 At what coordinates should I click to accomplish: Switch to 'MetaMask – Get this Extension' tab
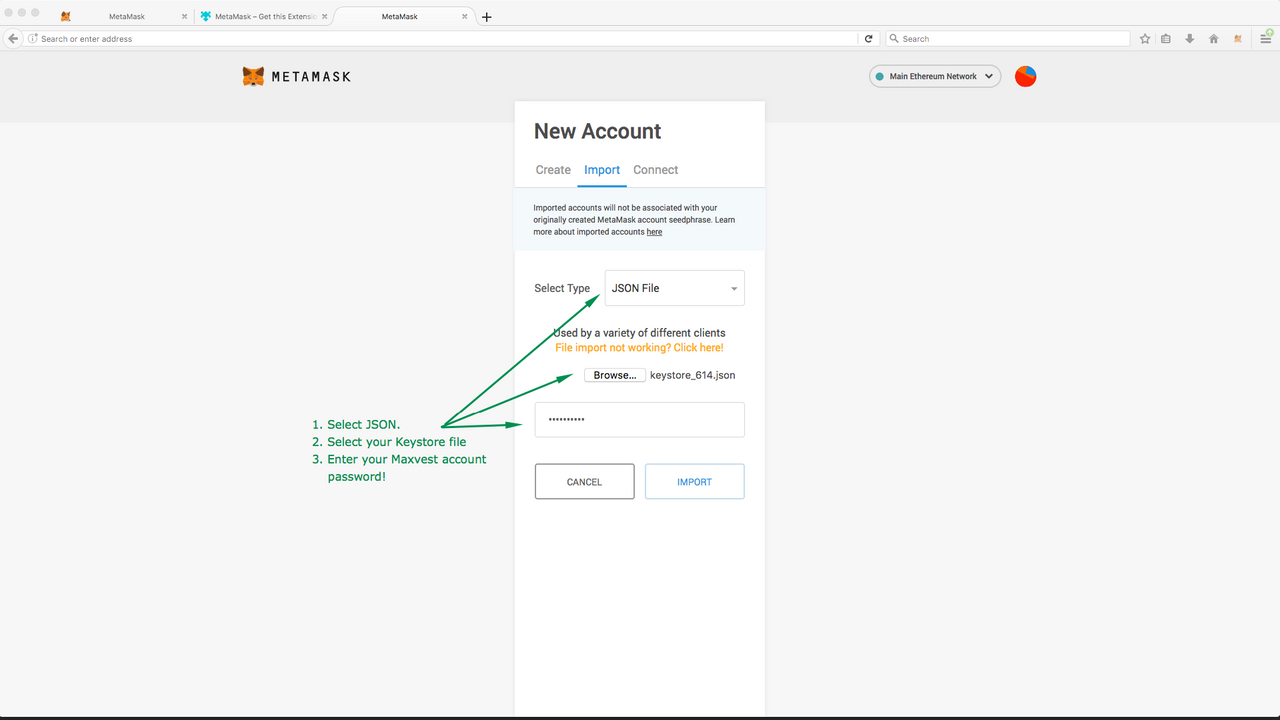click(x=264, y=17)
